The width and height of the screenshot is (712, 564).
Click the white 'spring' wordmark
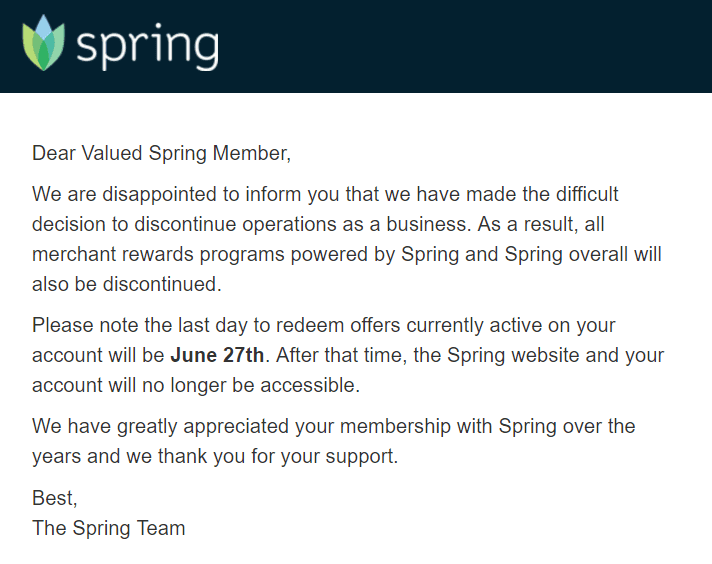pos(148,48)
